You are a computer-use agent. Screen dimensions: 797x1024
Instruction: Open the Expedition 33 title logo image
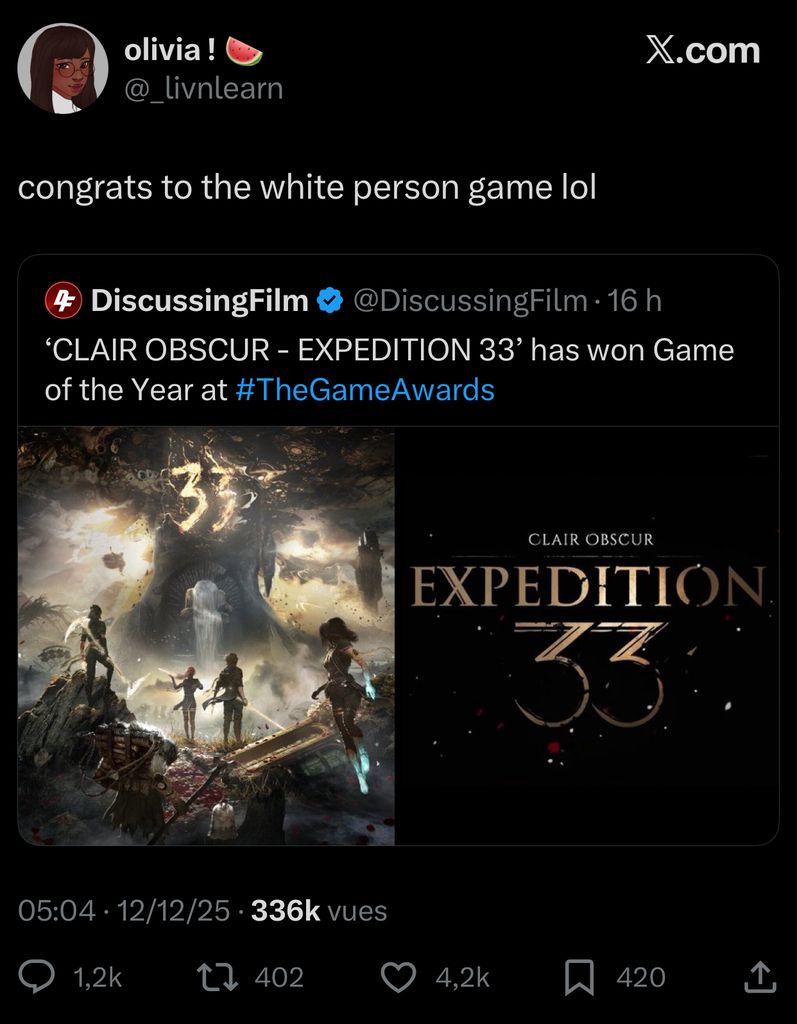click(587, 636)
